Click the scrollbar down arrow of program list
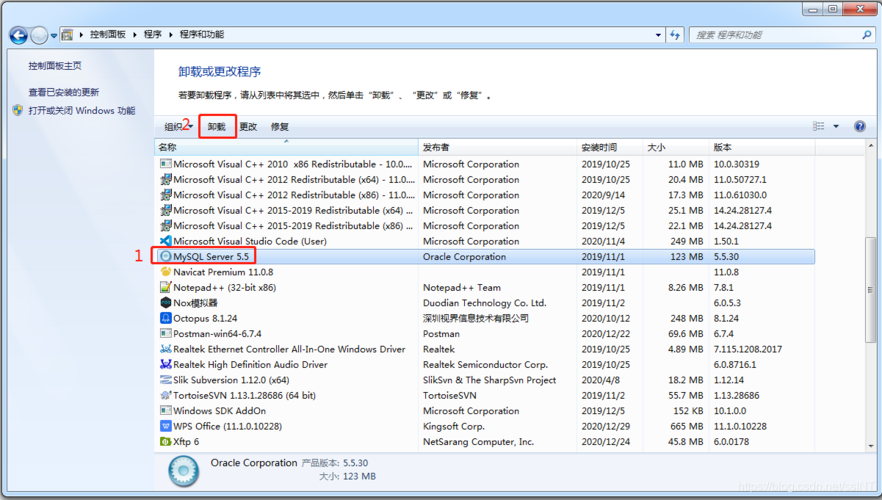 [x=871, y=446]
